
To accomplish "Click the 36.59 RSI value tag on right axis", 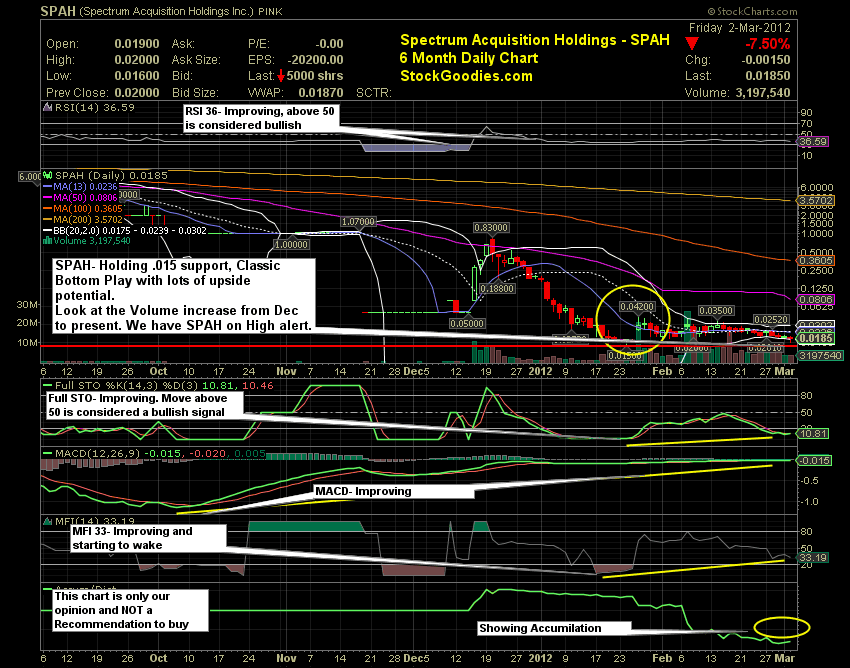I will pyautogui.click(x=813, y=142).
